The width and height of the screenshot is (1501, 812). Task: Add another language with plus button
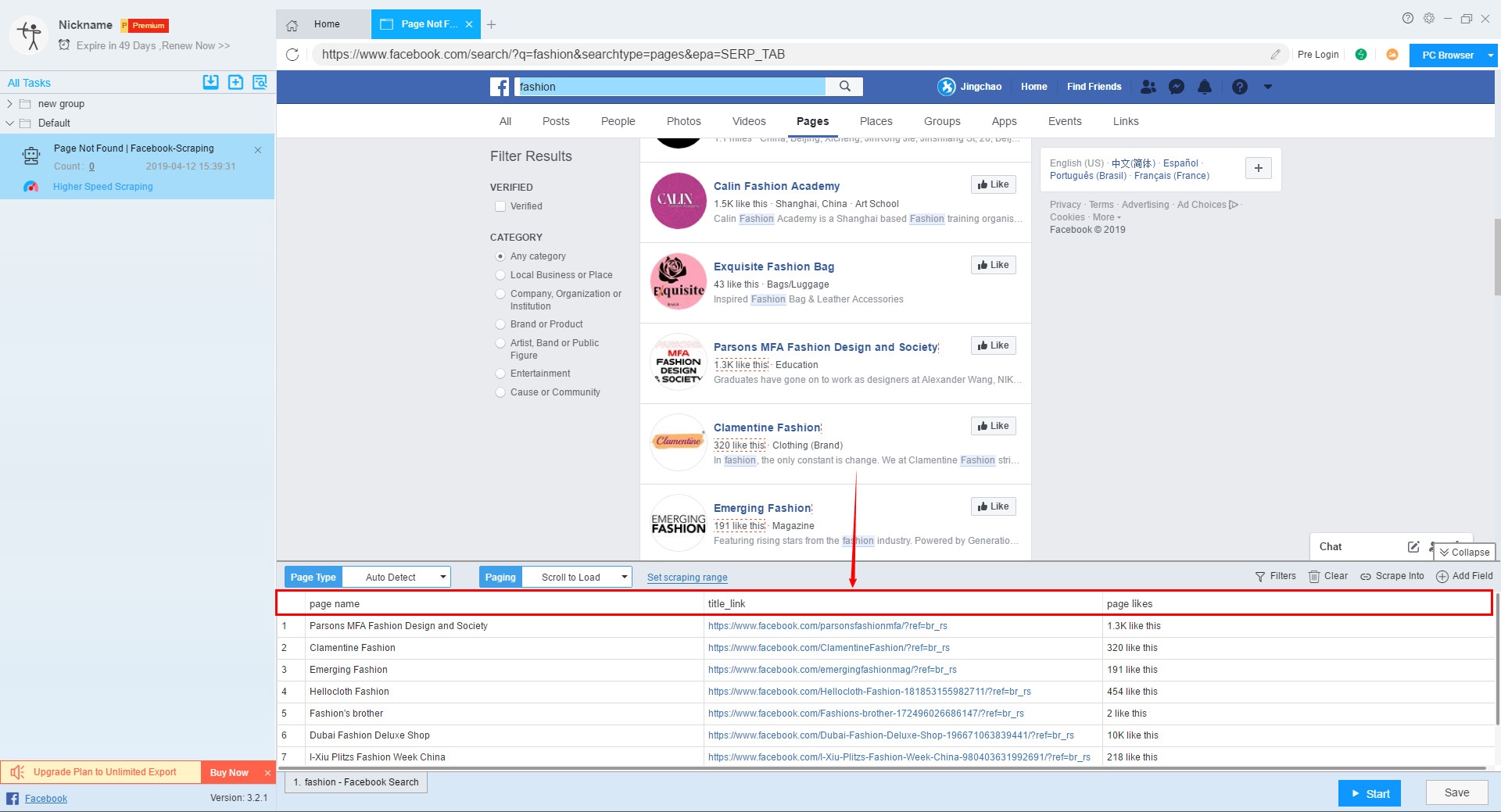1259,168
